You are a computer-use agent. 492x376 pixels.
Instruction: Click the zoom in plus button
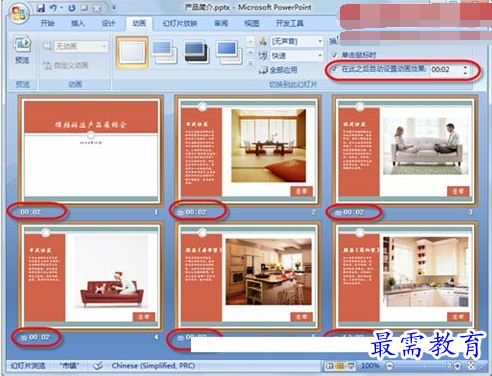click(457, 366)
